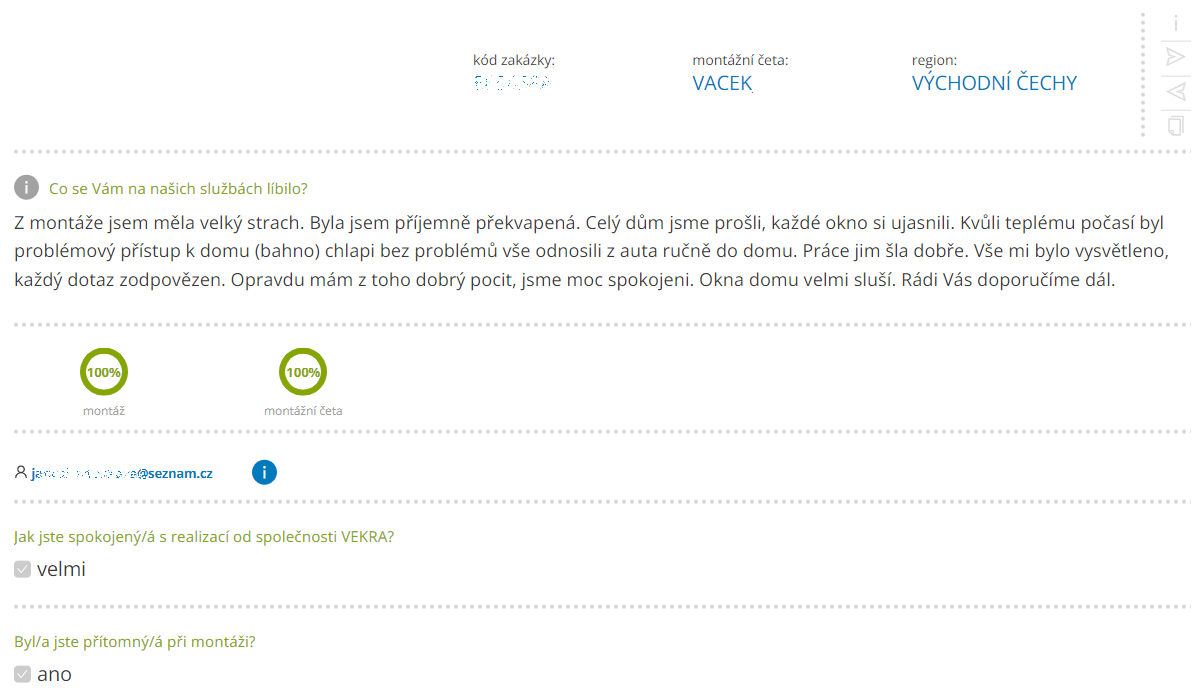Open the VÝCHODNÍ ČECHY region link

(994, 83)
